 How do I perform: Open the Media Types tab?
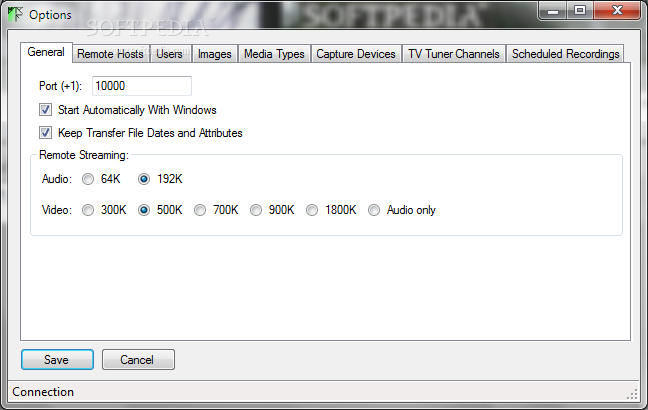pyautogui.click(x=274, y=54)
